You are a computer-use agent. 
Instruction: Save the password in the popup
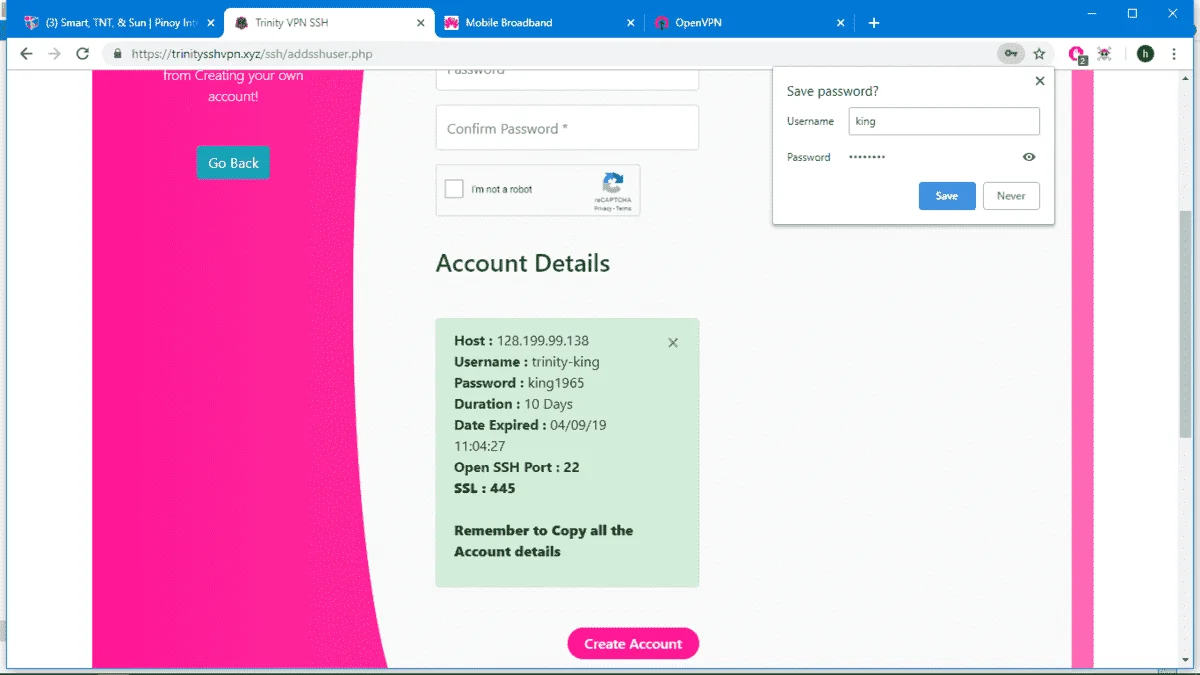click(947, 196)
